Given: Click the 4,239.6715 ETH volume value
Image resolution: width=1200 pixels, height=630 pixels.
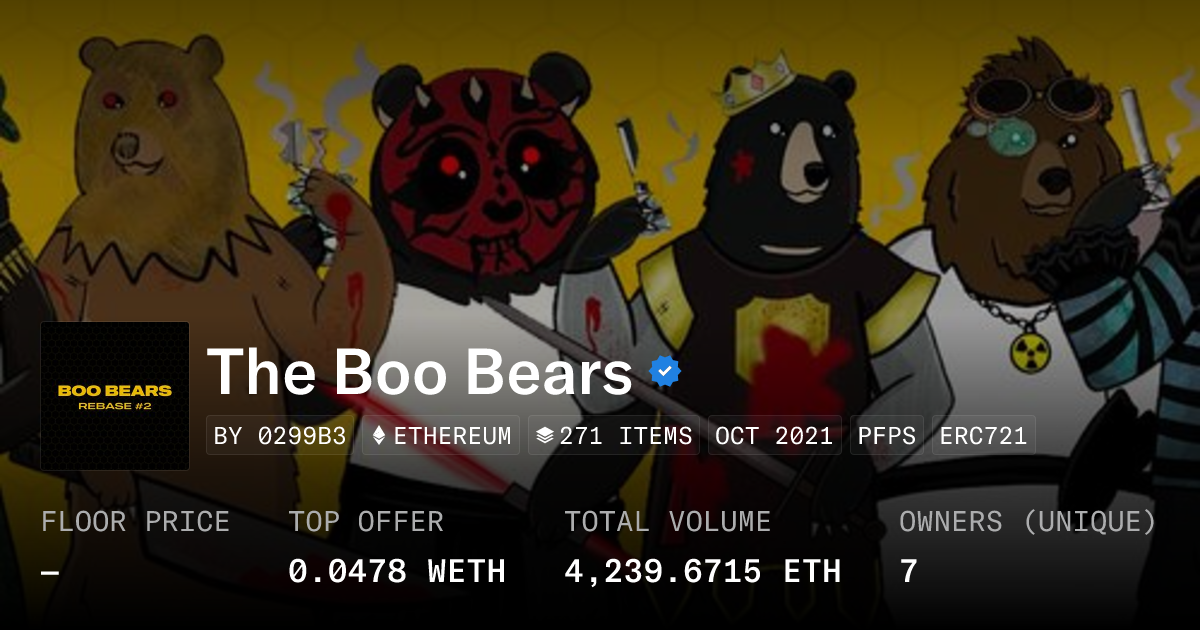Looking at the screenshot, I should tap(702, 572).
